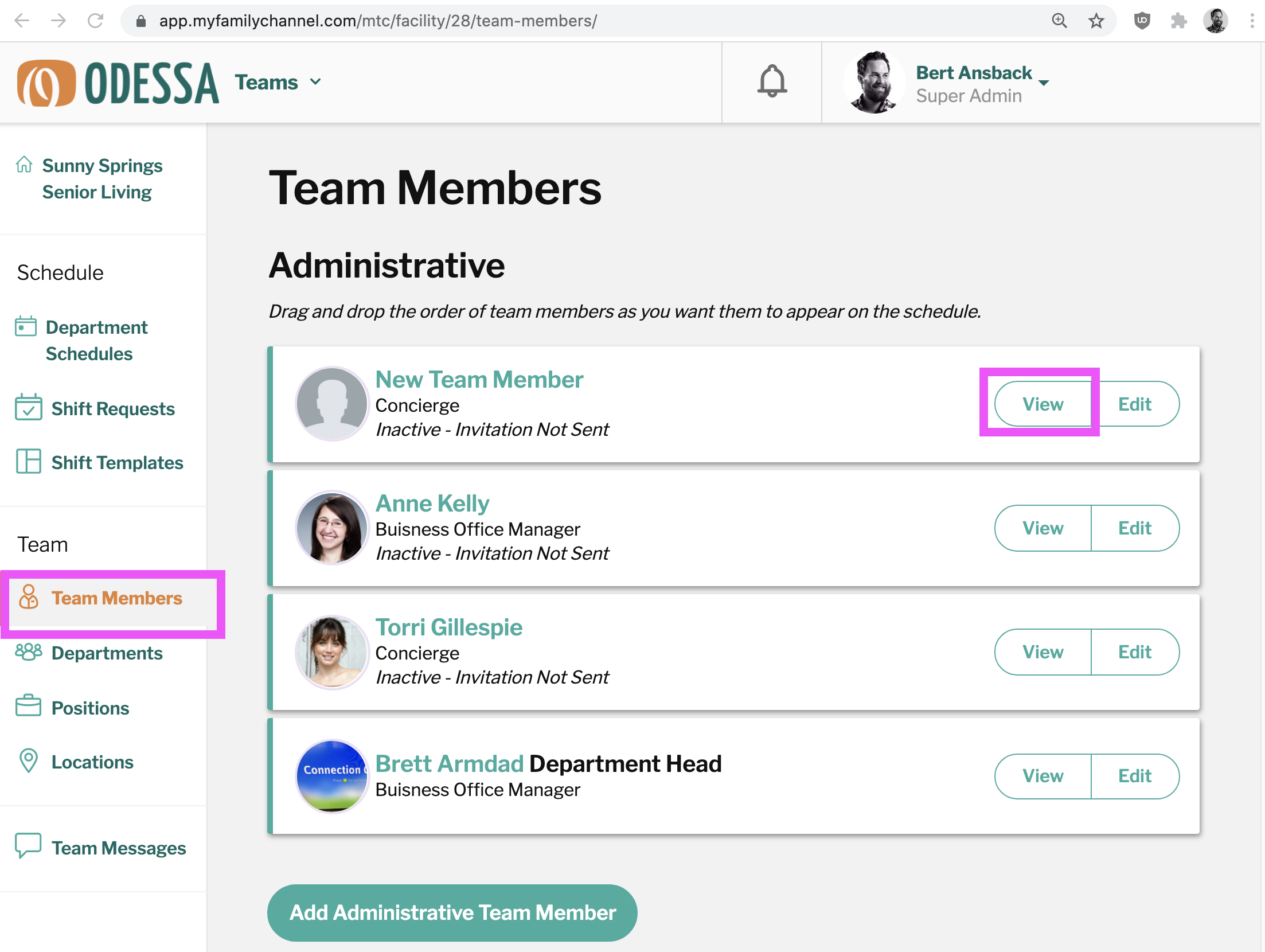Click the placeholder avatar of New Team Member

click(x=331, y=403)
